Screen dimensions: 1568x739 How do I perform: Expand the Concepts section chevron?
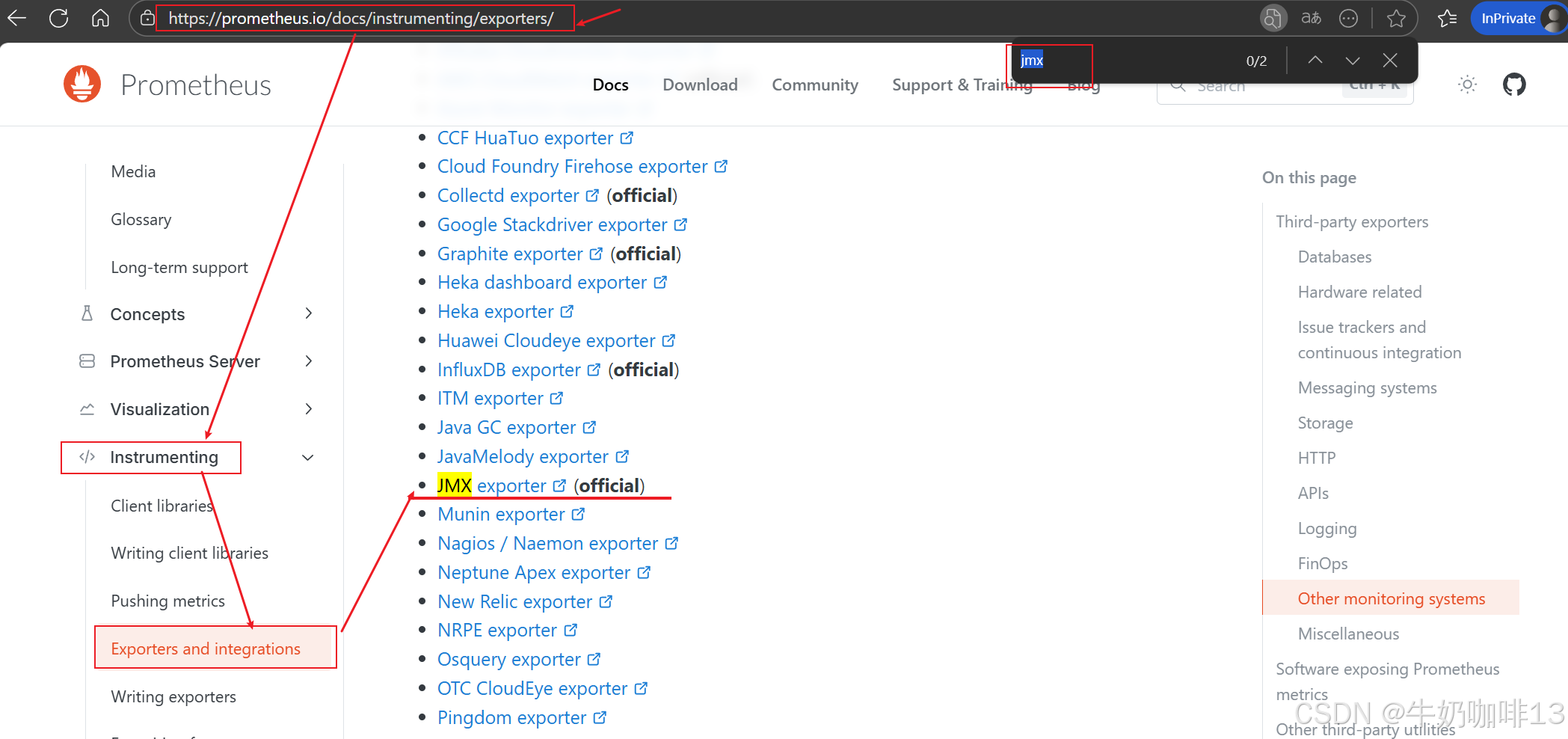tap(309, 313)
